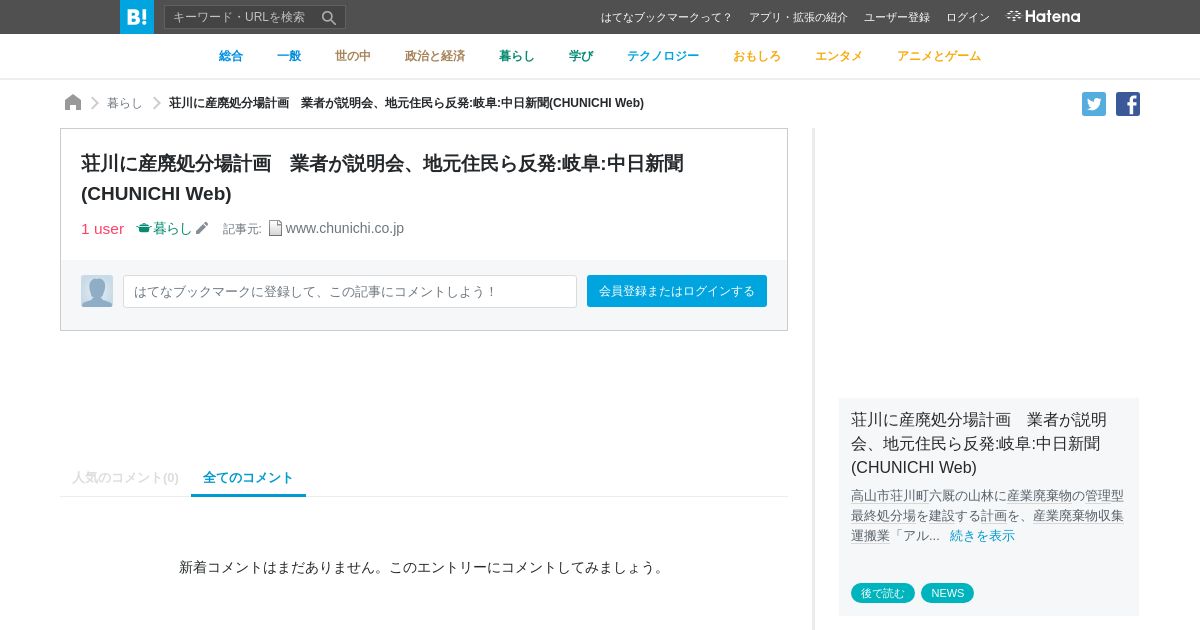Share on Twitter icon
The width and height of the screenshot is (1200, 630).
point(1094,104)
